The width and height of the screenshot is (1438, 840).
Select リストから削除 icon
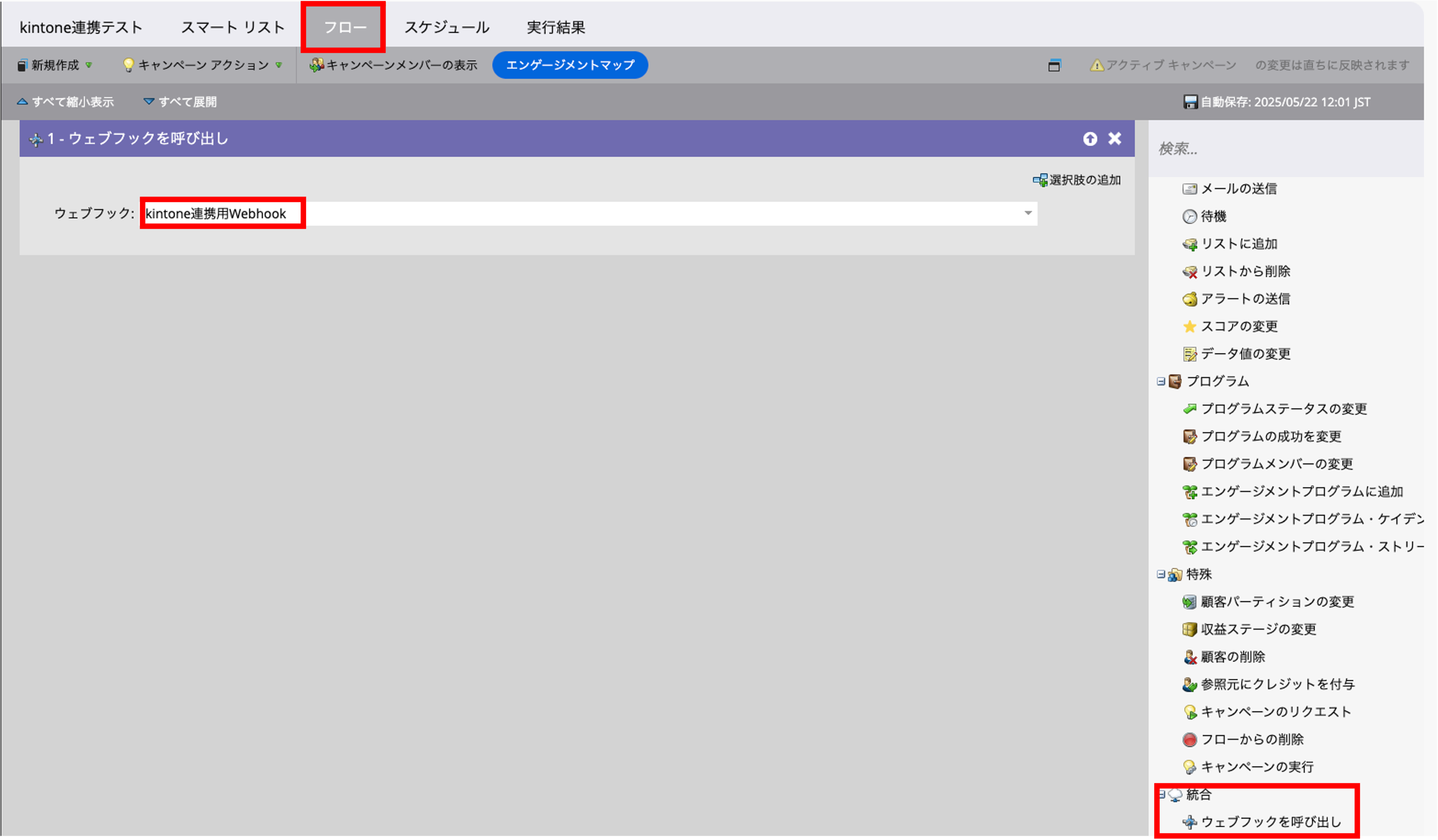tap(1189, 271)
